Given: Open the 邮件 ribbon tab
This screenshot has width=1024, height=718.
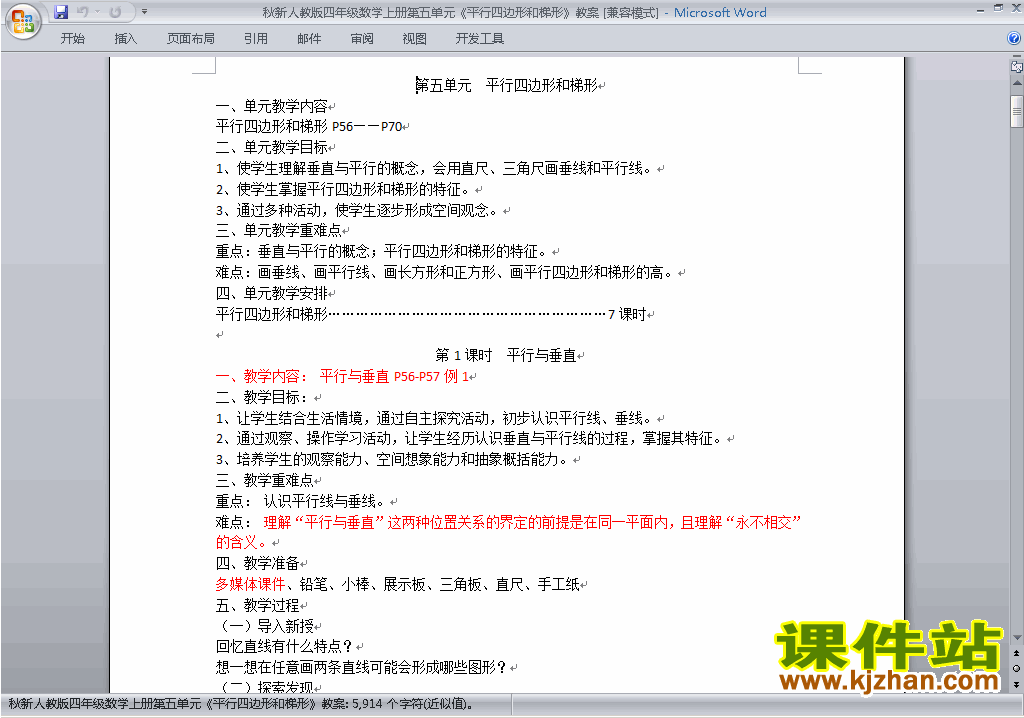Looking at the screenshot, I should pos(309,39).
